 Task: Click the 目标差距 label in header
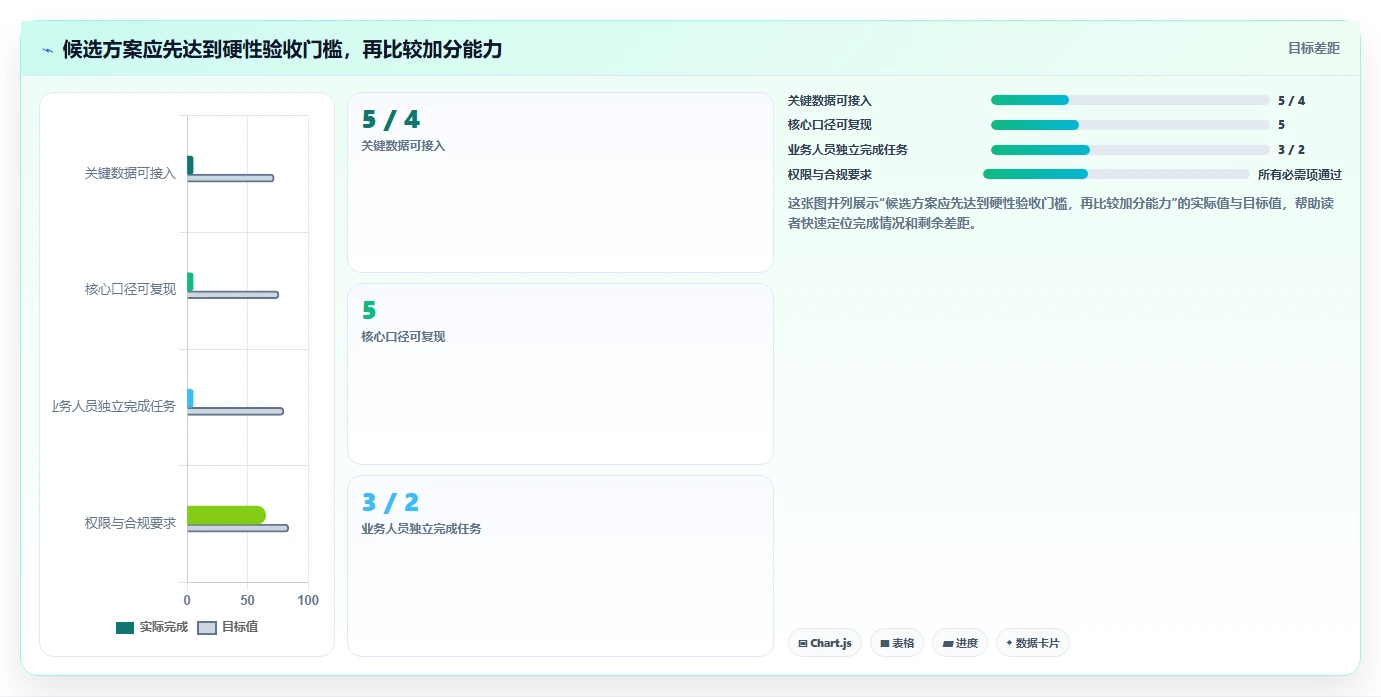1313,48
